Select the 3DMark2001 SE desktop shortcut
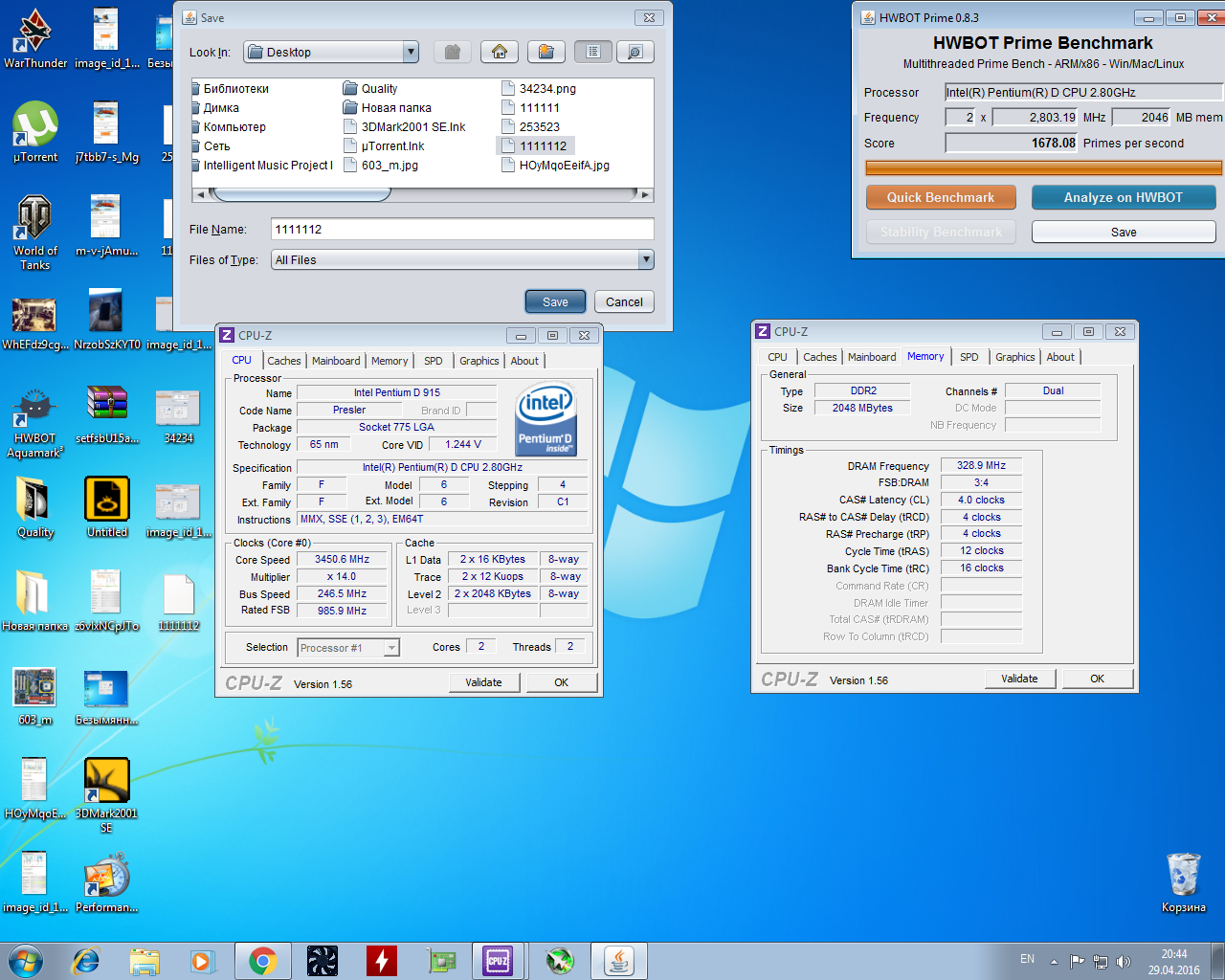Screen dimensions: 1225x980 point(107,796)
